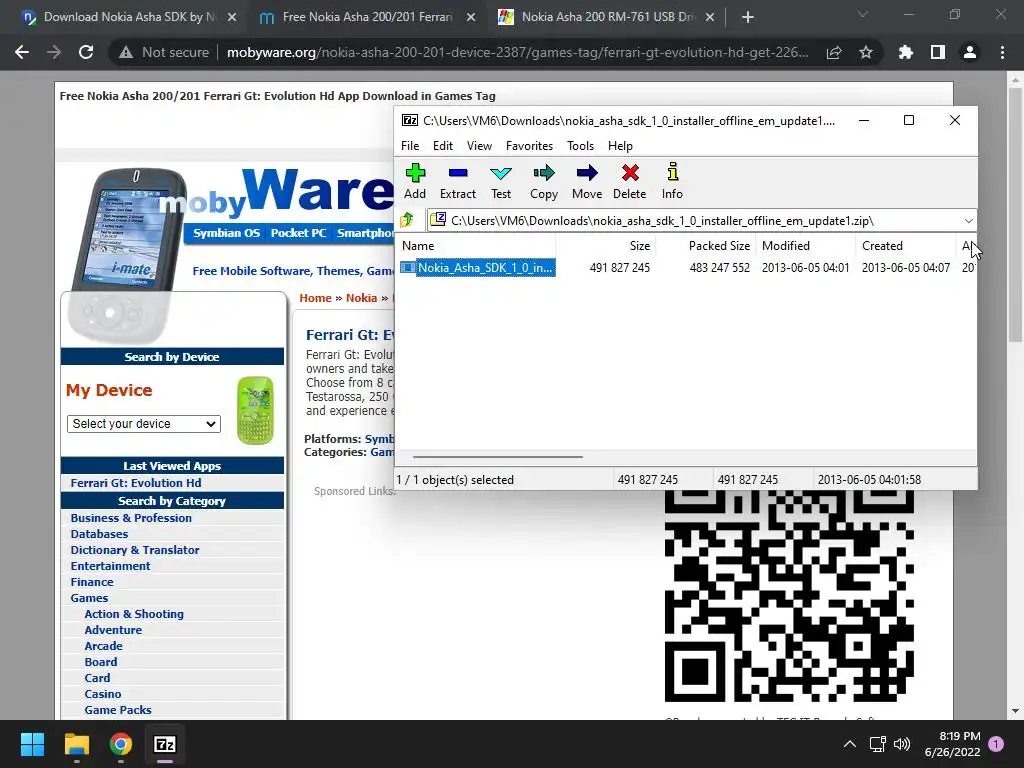Click the browser page vertical scrollbar

(x=1015, y=216)
